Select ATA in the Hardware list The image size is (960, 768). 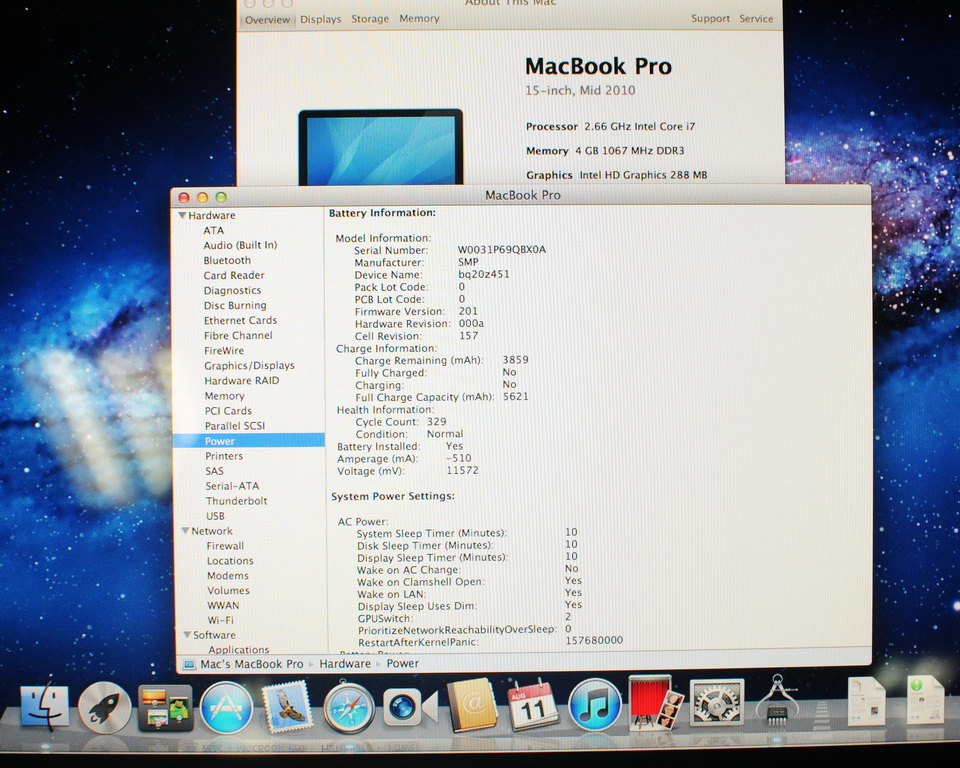click(214, 231)
